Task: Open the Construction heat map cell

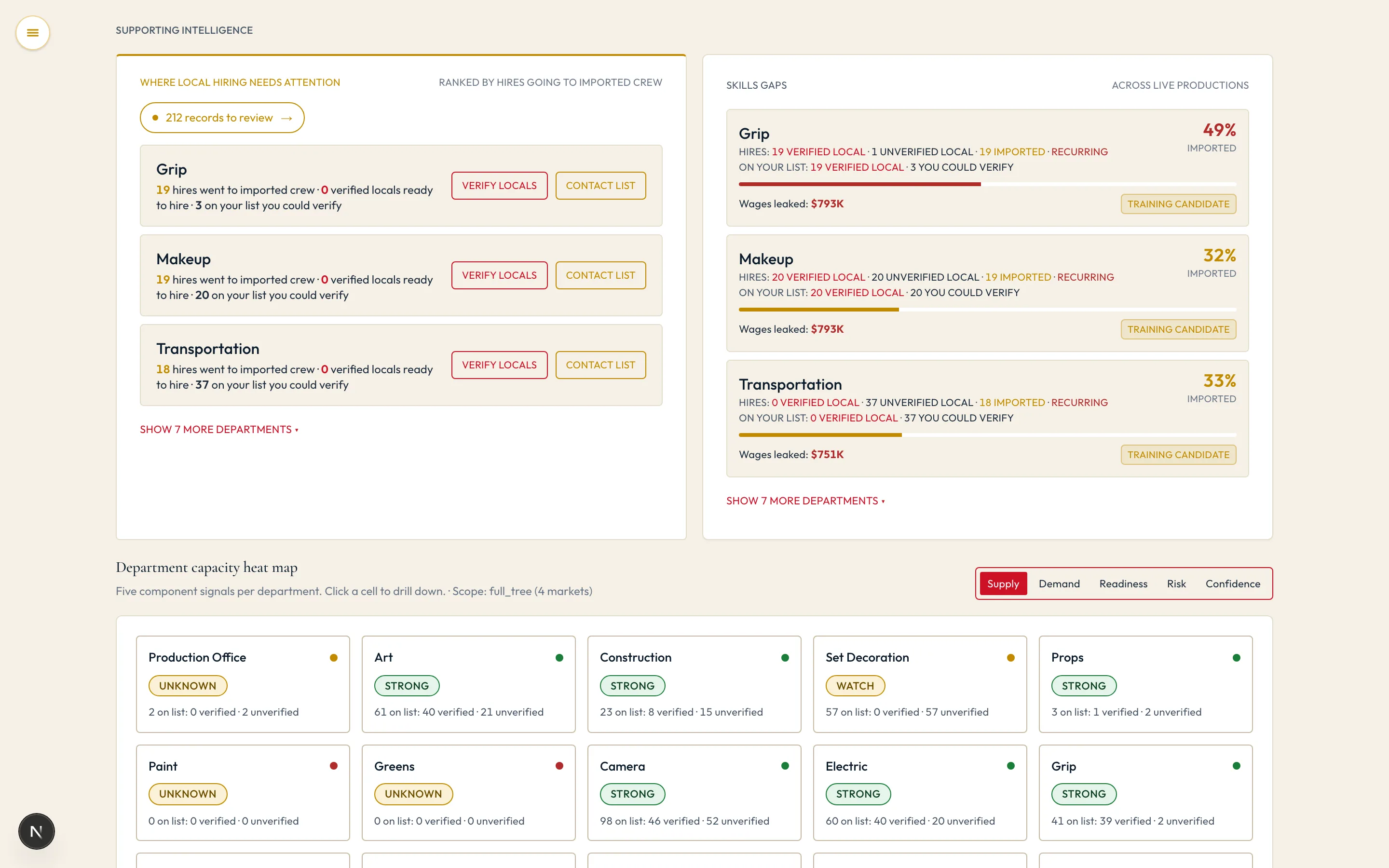Action: click(x=694, y=684)
